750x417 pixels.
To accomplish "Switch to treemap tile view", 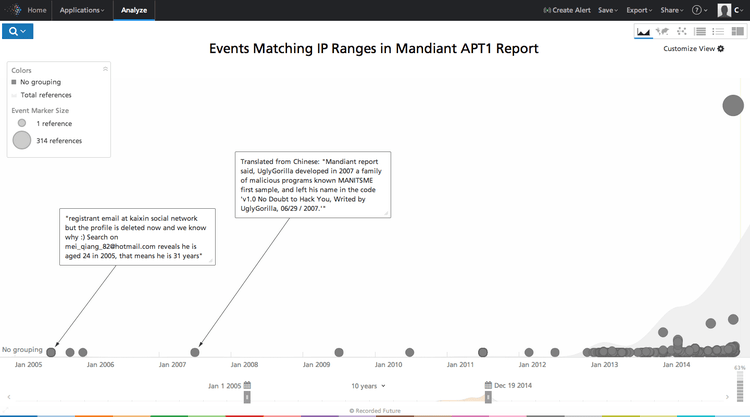I will click(x=736, y=32).
